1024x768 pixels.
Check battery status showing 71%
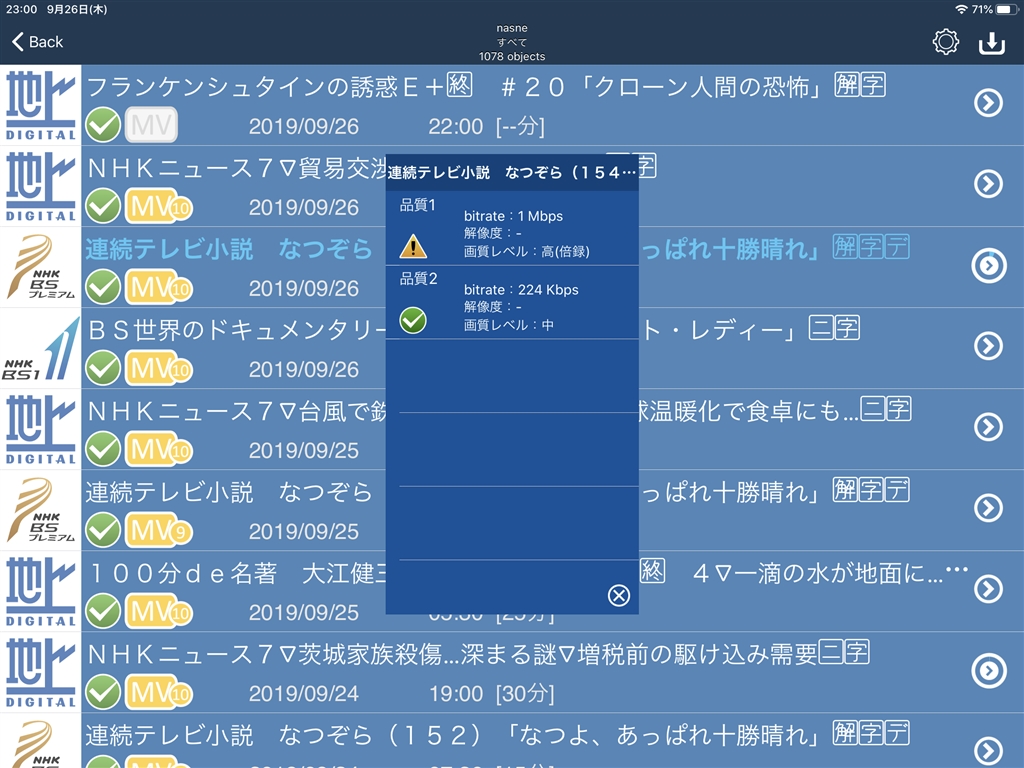(995, 9)
